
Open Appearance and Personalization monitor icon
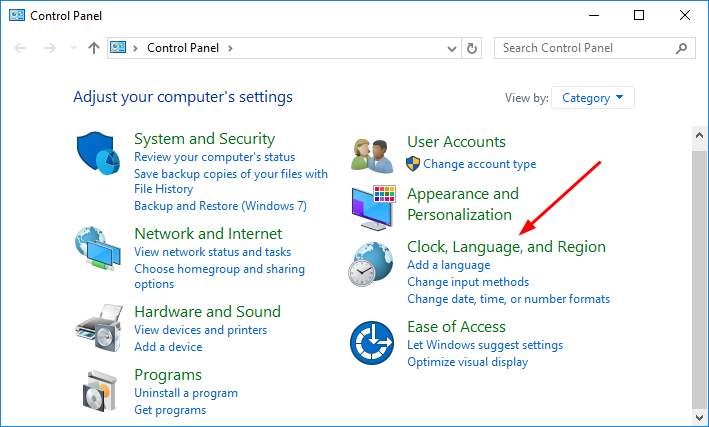373,208
